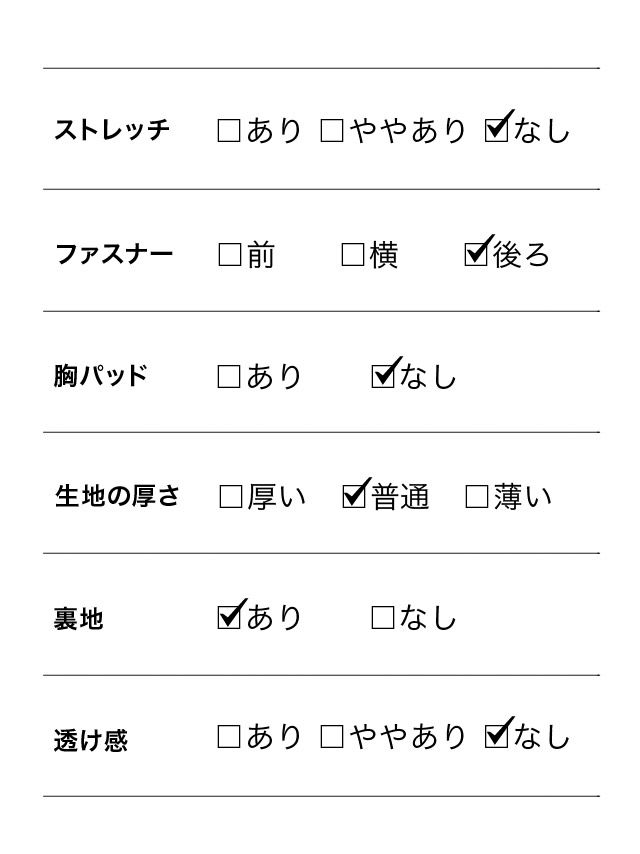Uncheck the 胸パッド なし checkbox
Image resolution: width=640 pixels, height=854 pixels.
tap(382, 377)
